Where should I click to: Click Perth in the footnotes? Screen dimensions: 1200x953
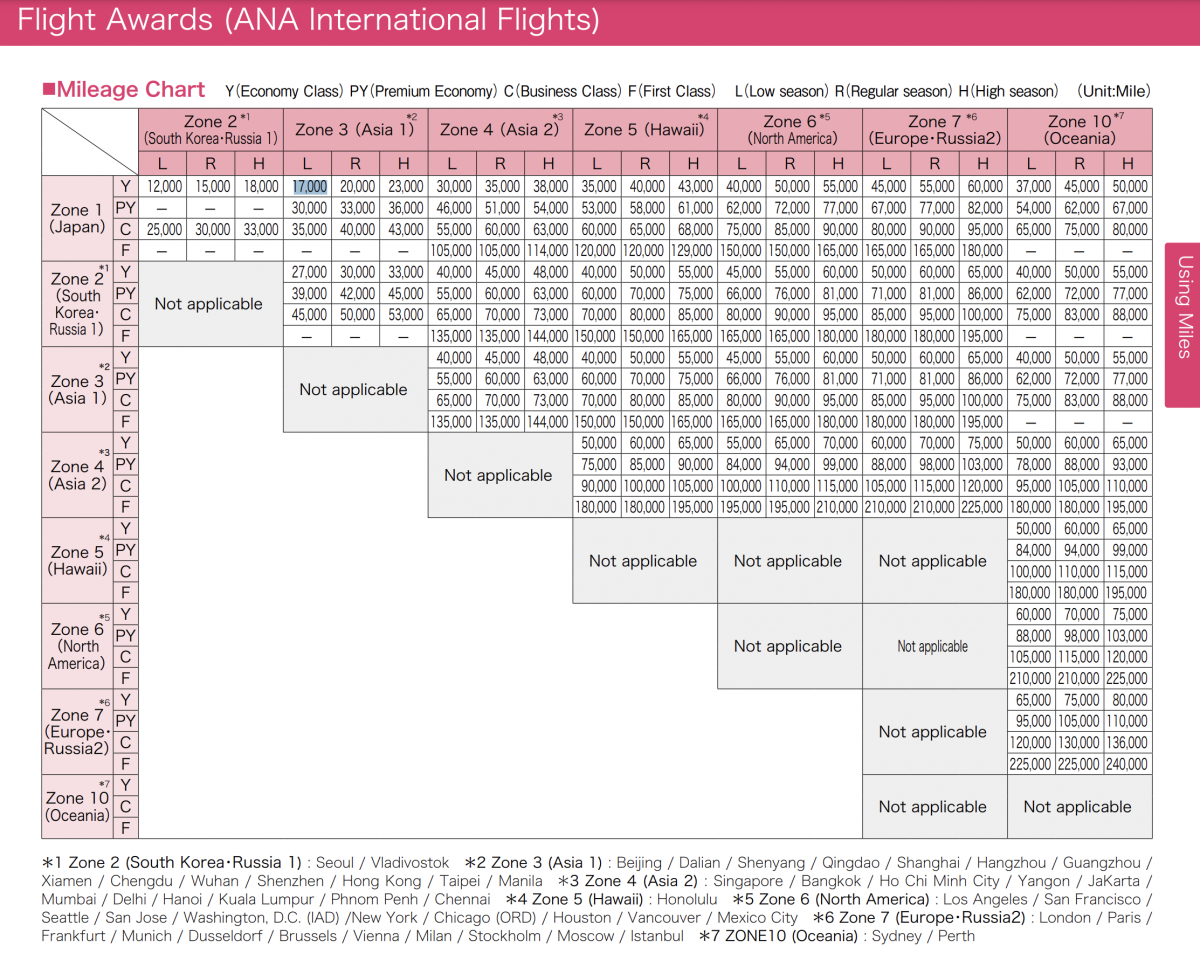[x=955, y=936]
